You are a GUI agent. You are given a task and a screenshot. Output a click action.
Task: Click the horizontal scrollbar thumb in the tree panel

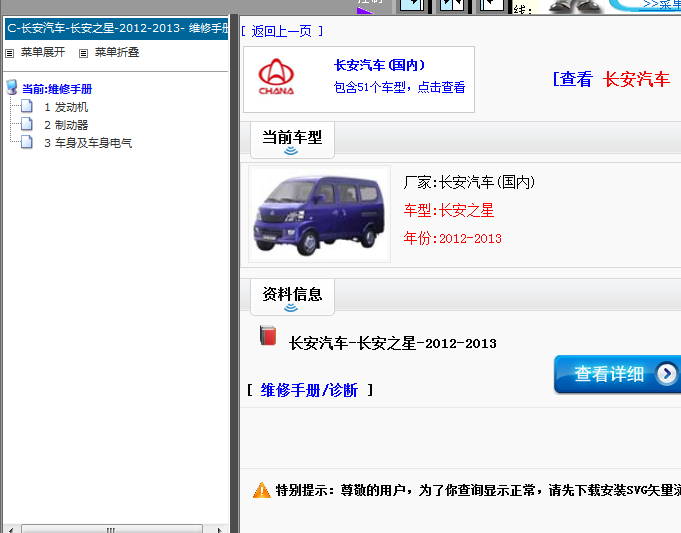[112, 529]
